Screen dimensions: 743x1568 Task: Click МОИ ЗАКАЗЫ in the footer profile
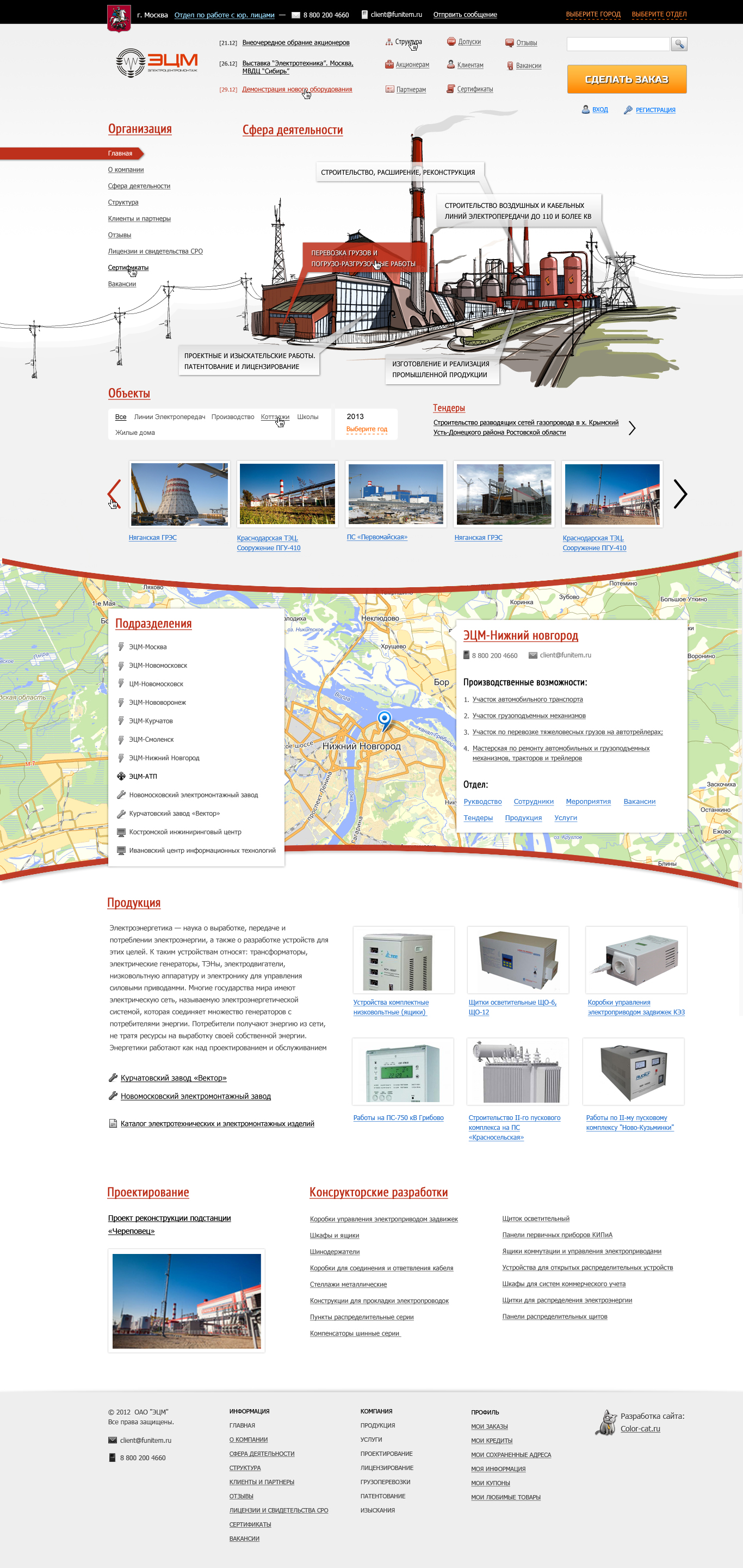(x=489, y=1426)
